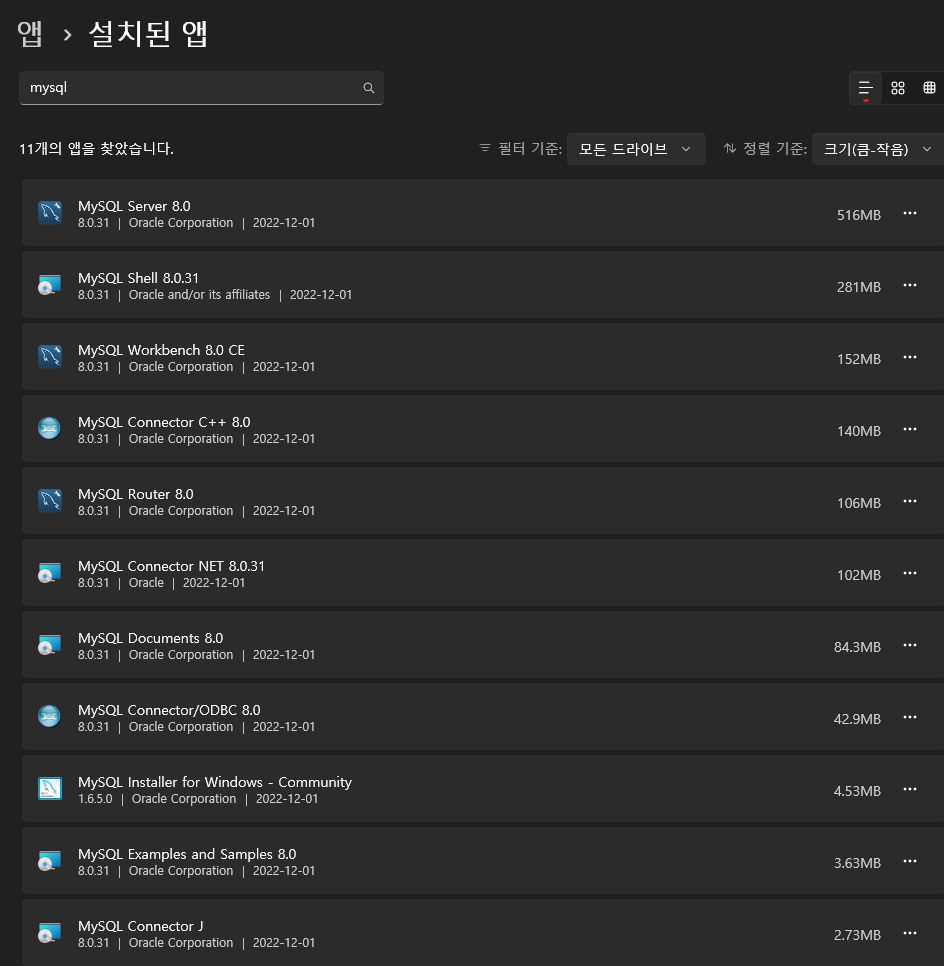Open more options for MySQL Router 8.0
Image resolution: width=944 pixels, height=966 pixels.
coord(909,501)
